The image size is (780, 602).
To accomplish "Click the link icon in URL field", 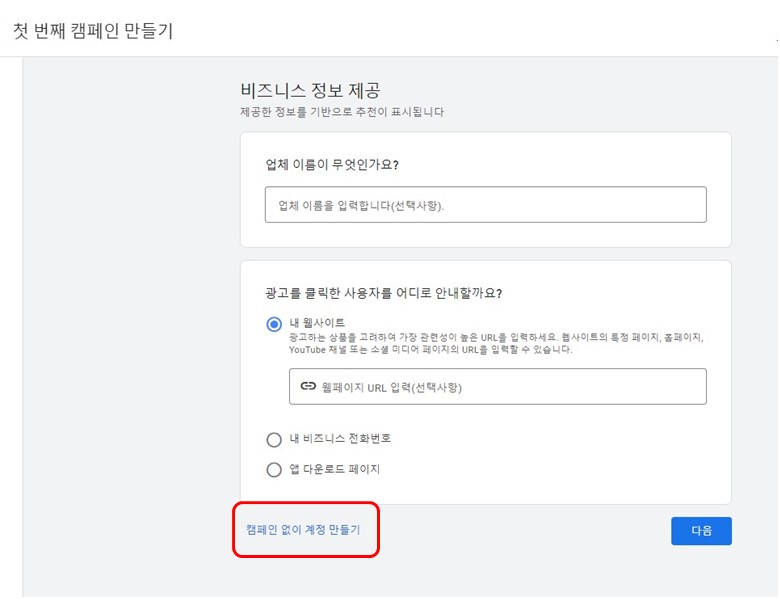I will pyautogui.click(x=308, y=386).
